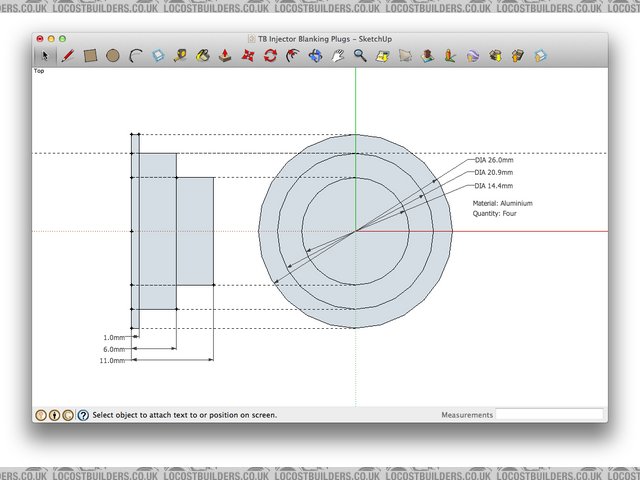Select the Arc tool

135,56
